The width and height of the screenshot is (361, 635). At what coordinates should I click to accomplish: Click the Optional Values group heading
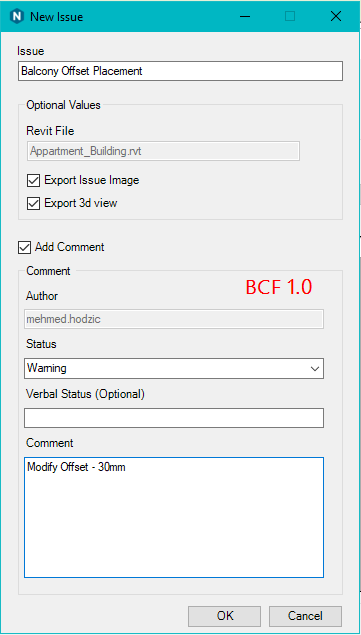pyautogui.click(x=63, y=105)
